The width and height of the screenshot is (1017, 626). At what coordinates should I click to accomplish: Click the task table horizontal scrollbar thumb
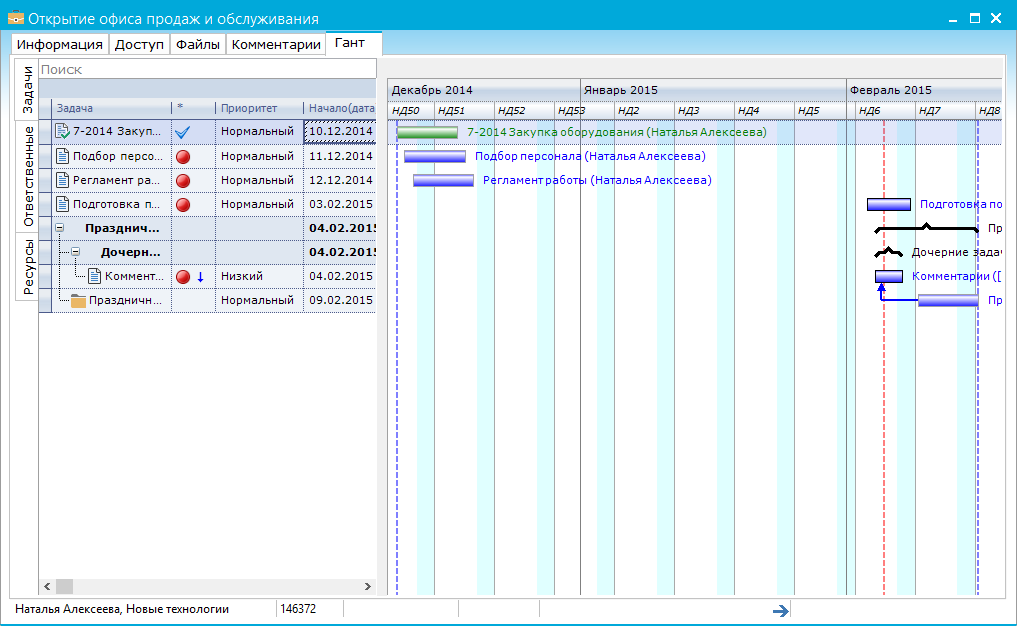coord(64,586)
